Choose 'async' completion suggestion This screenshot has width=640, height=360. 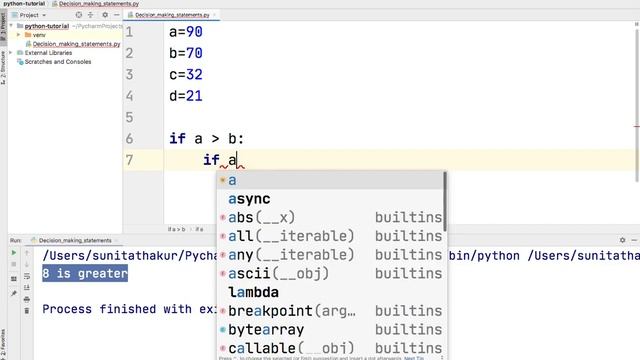click(x=331, y=199)
